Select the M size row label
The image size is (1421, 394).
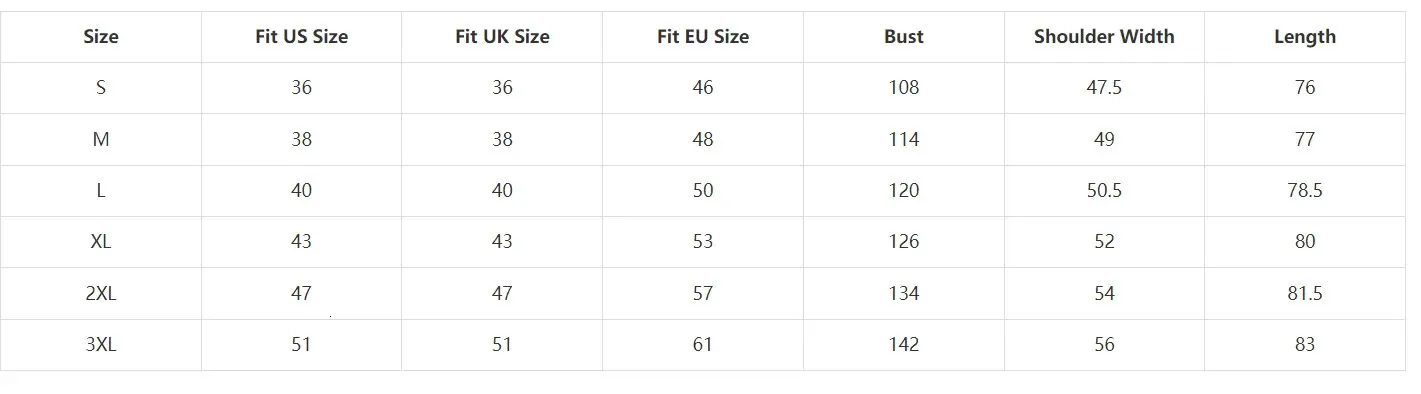[x=101, y=140]
